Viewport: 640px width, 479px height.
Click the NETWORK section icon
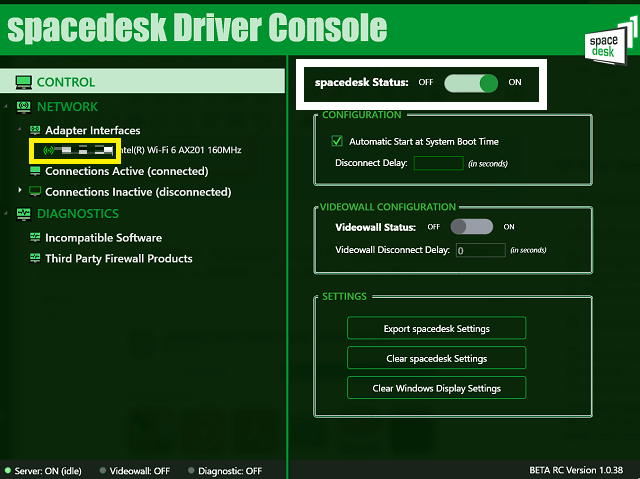[x=24, y=107]
